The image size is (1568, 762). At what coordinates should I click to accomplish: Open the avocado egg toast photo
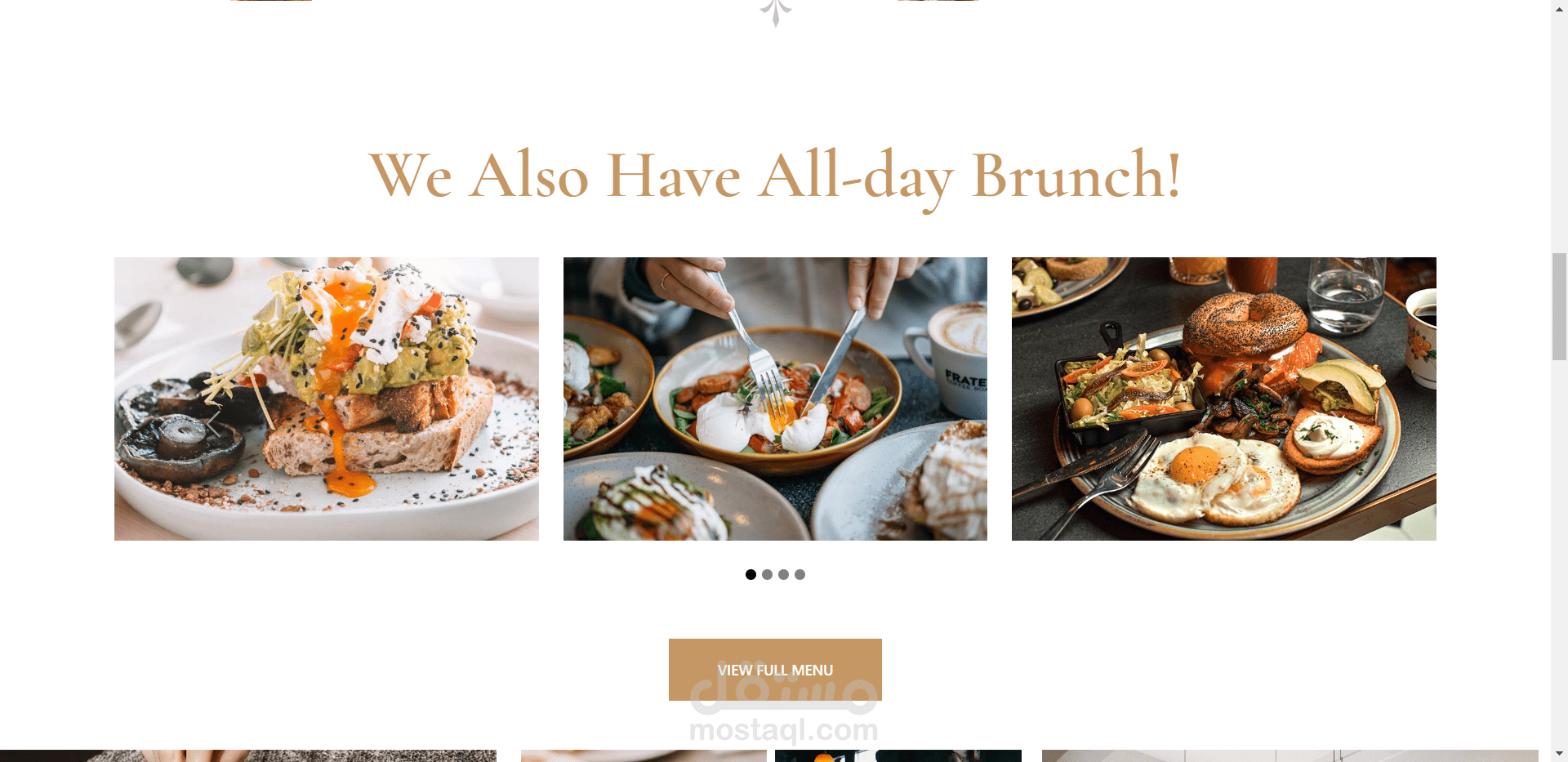click(327, 399)
